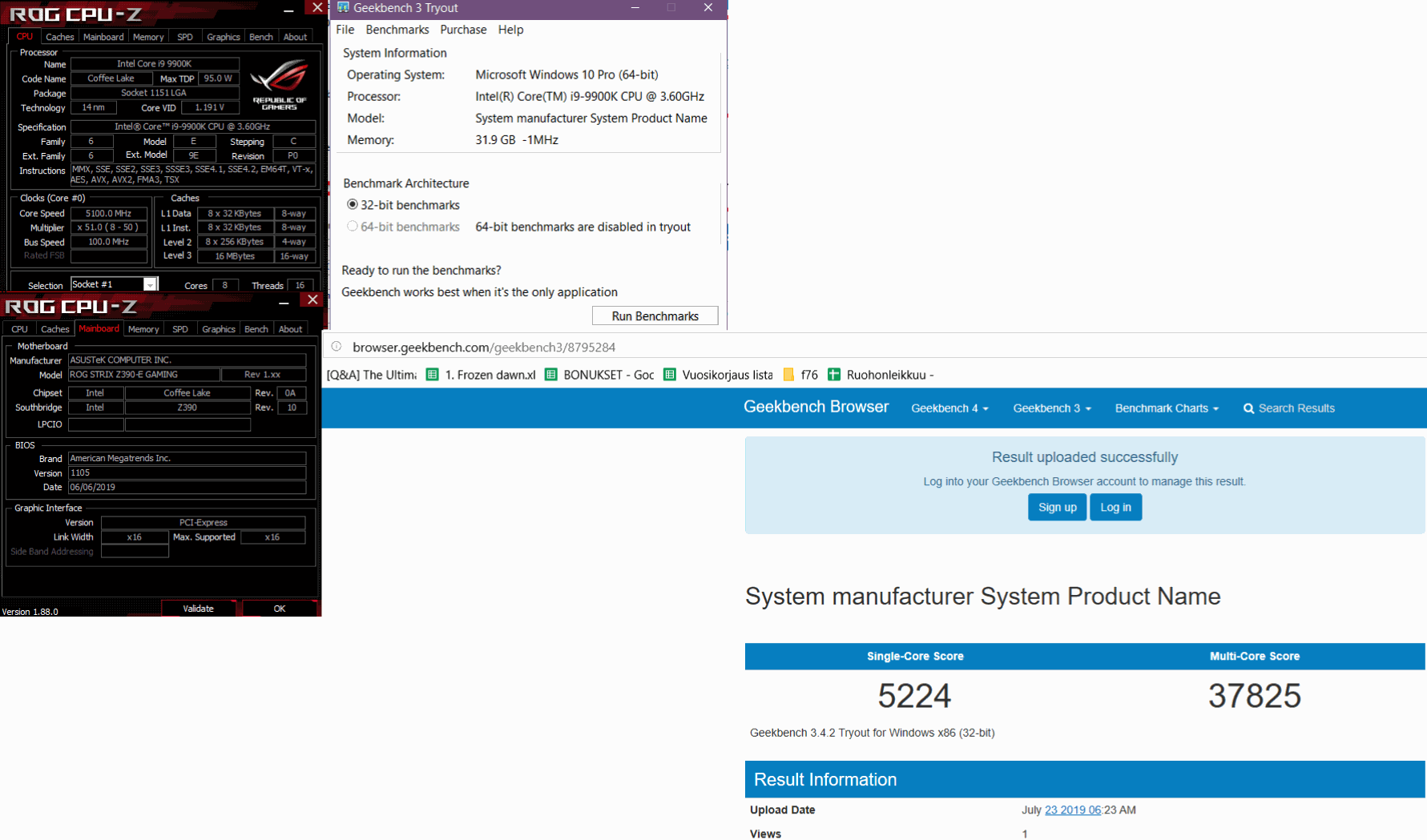
Task: Expand the Benchmark Charts menu
Action: [1167, 408]
